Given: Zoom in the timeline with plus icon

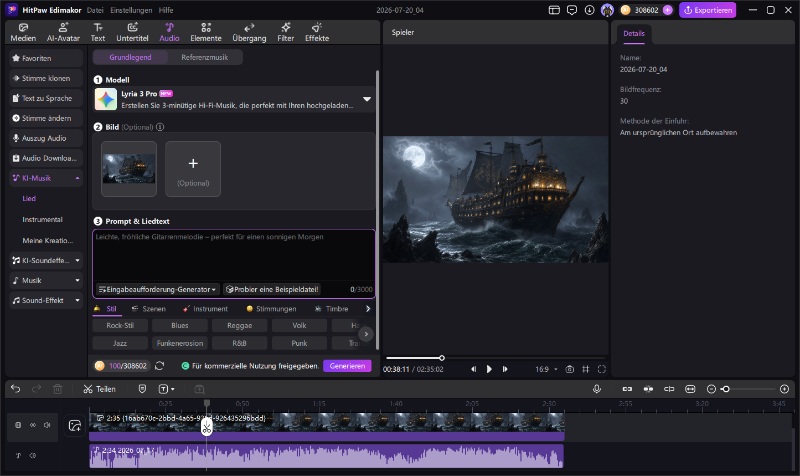Looking at the screenshot, I should point(785,389).
